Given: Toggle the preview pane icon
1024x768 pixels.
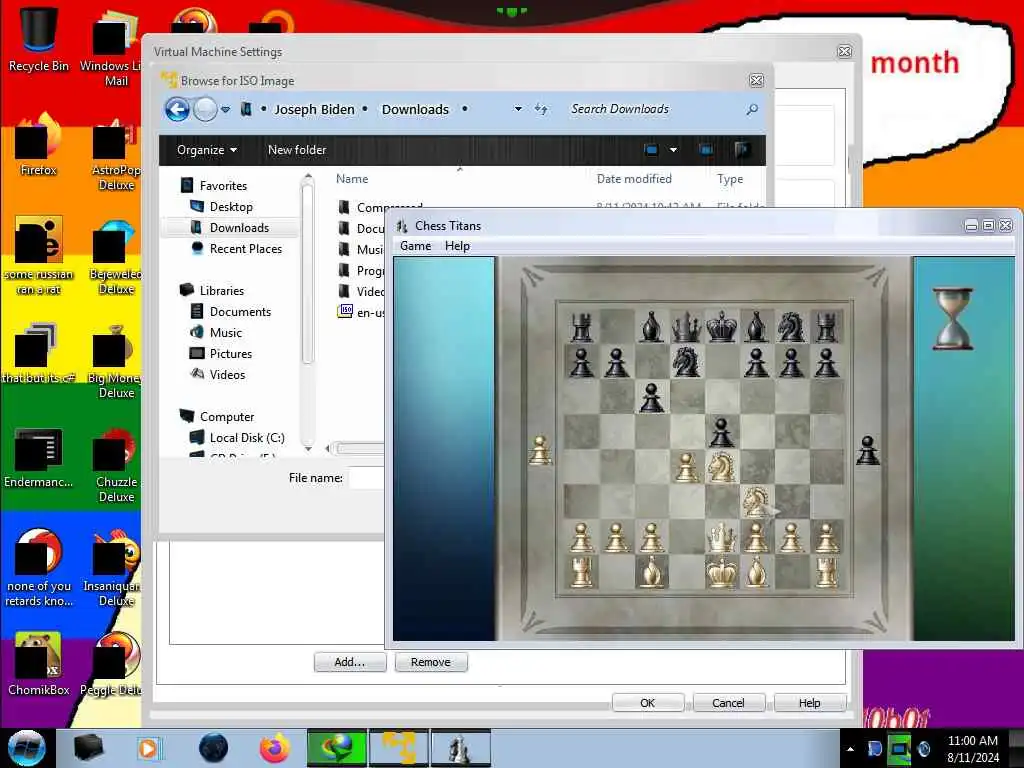Looking at the screenshot, I should point(706,150).
